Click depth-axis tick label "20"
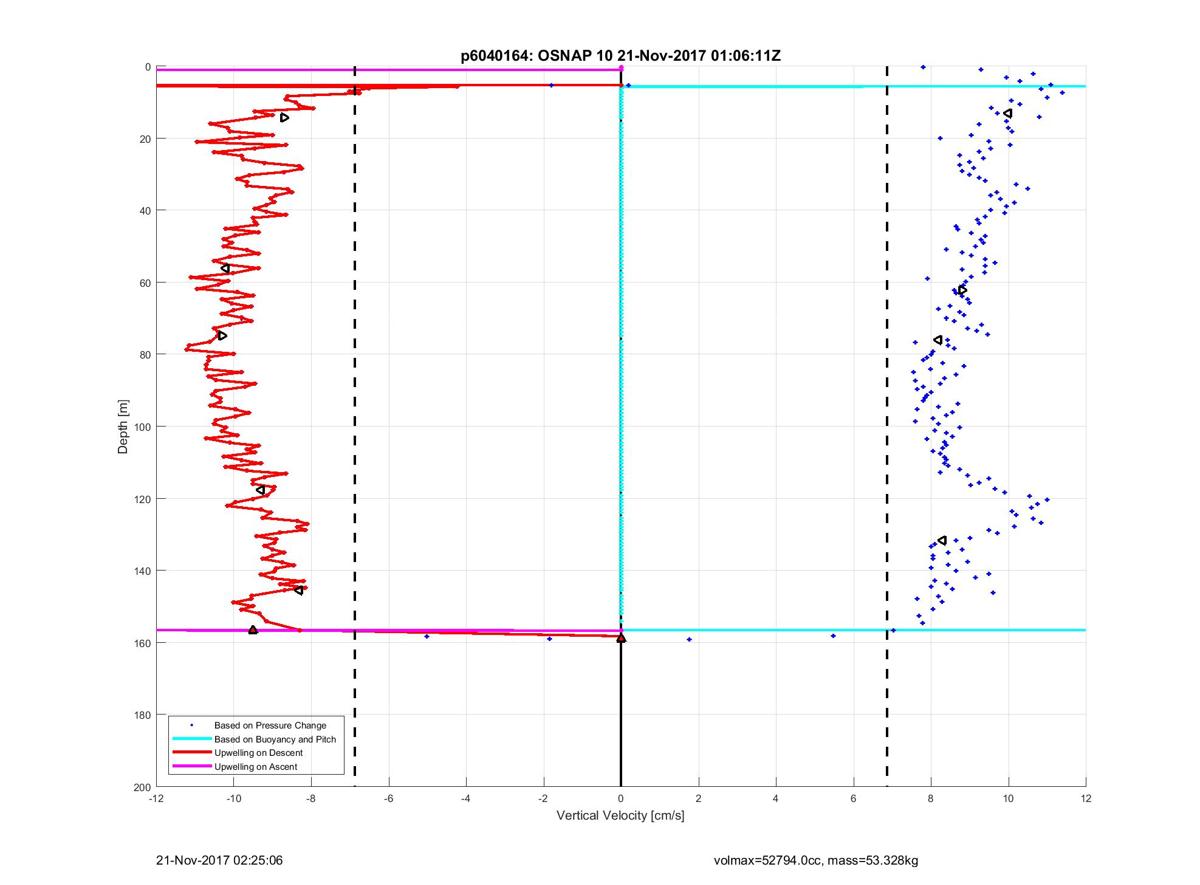1200x885 pixels. [x=145, y=139]
